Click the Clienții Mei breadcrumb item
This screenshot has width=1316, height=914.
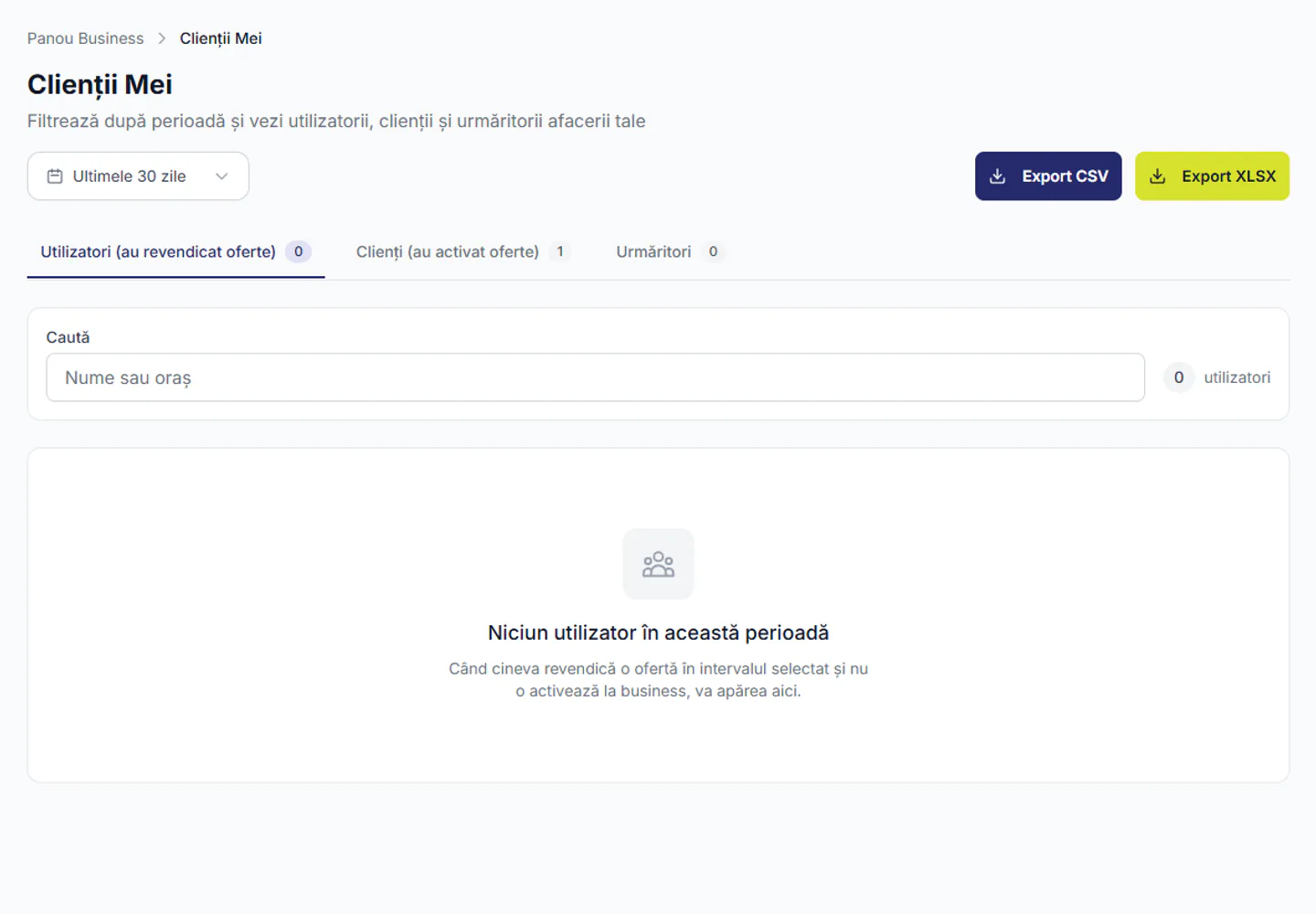220,38
